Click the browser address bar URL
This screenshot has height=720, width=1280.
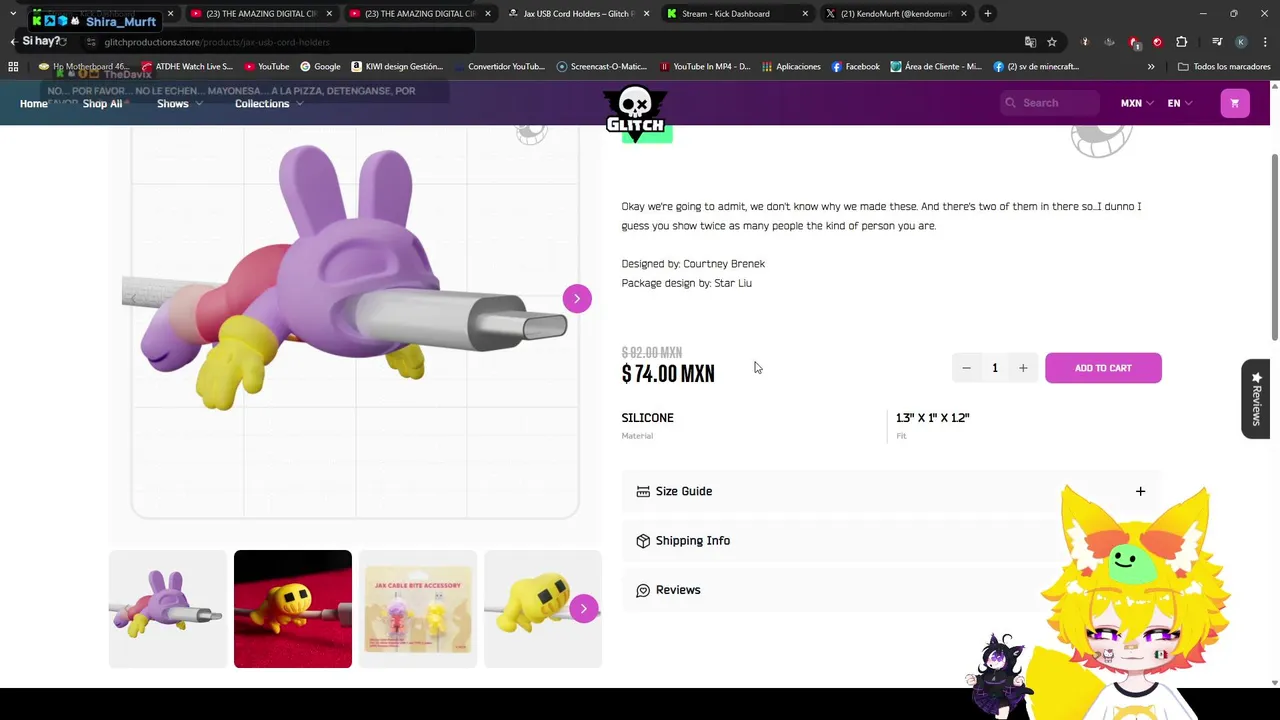(216, 42)
